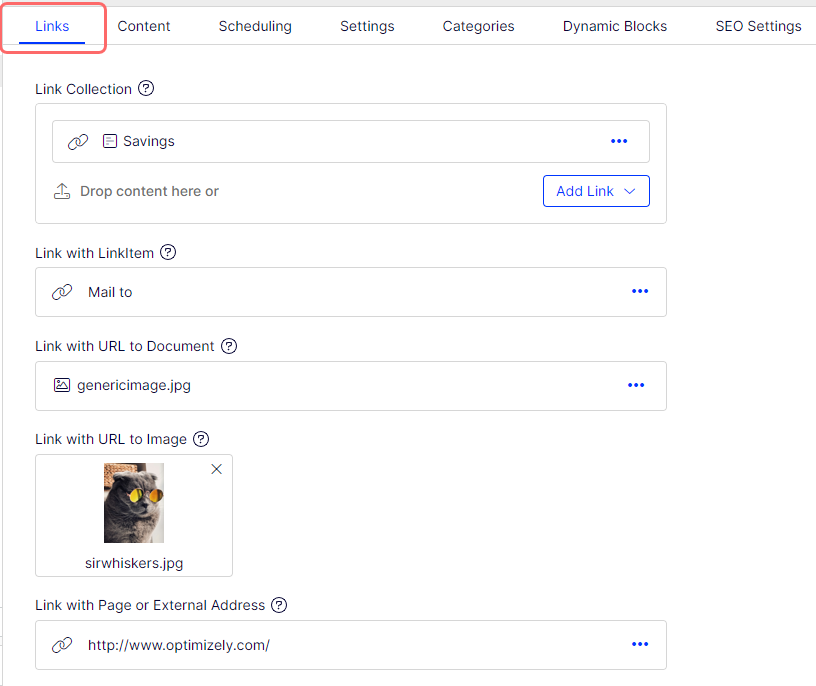Switch to the Content tab
The width and height of the screenshot is (816, 686).
144,26
